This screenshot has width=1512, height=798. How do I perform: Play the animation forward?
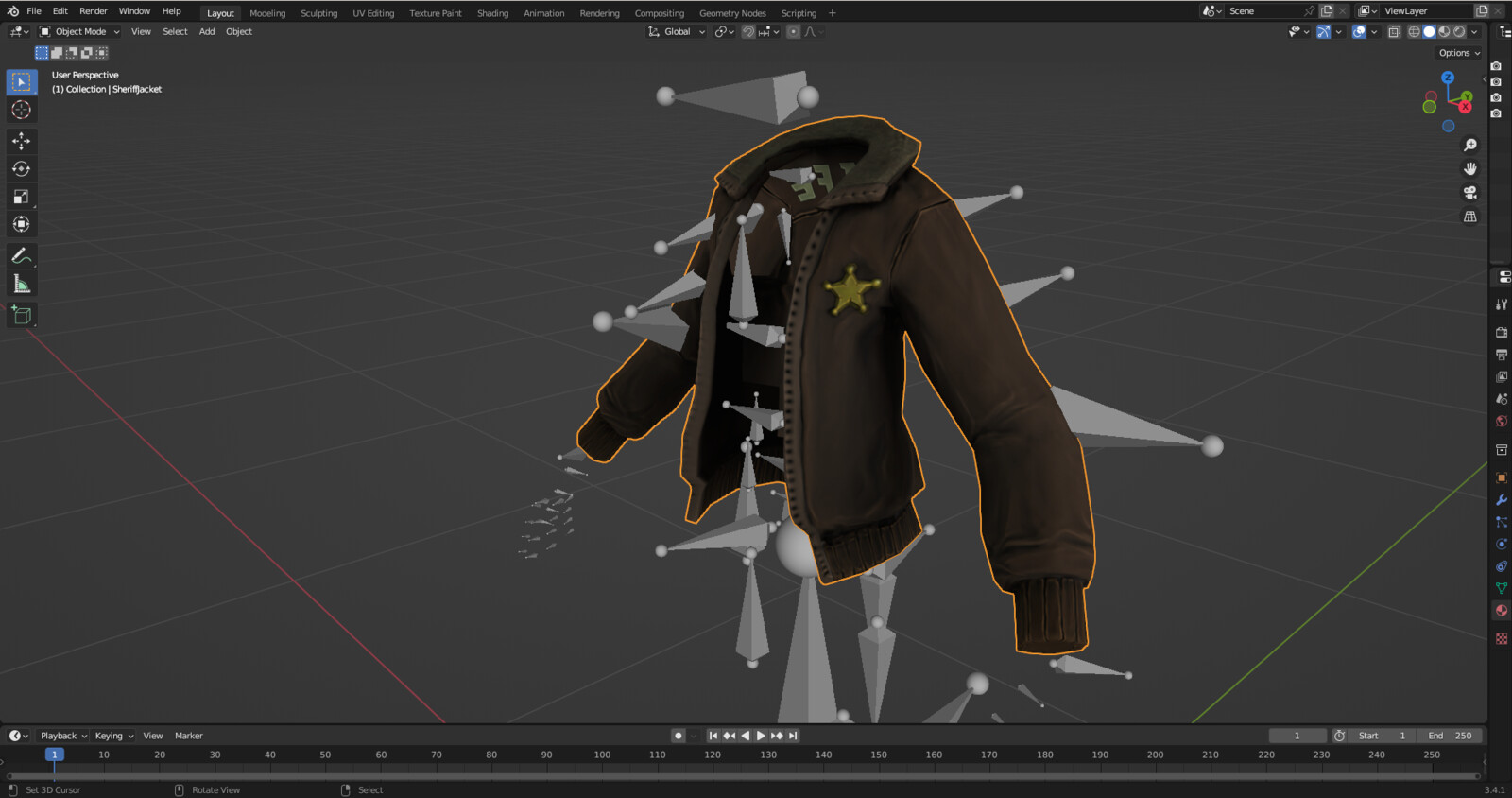tap(761, 736)
